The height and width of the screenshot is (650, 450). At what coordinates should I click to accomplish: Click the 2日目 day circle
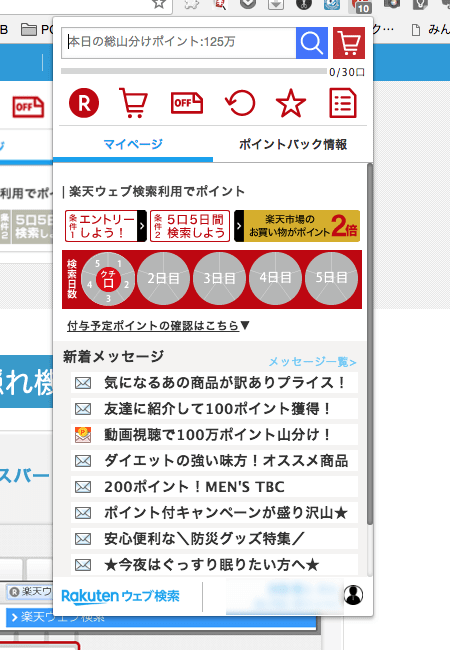163,279
